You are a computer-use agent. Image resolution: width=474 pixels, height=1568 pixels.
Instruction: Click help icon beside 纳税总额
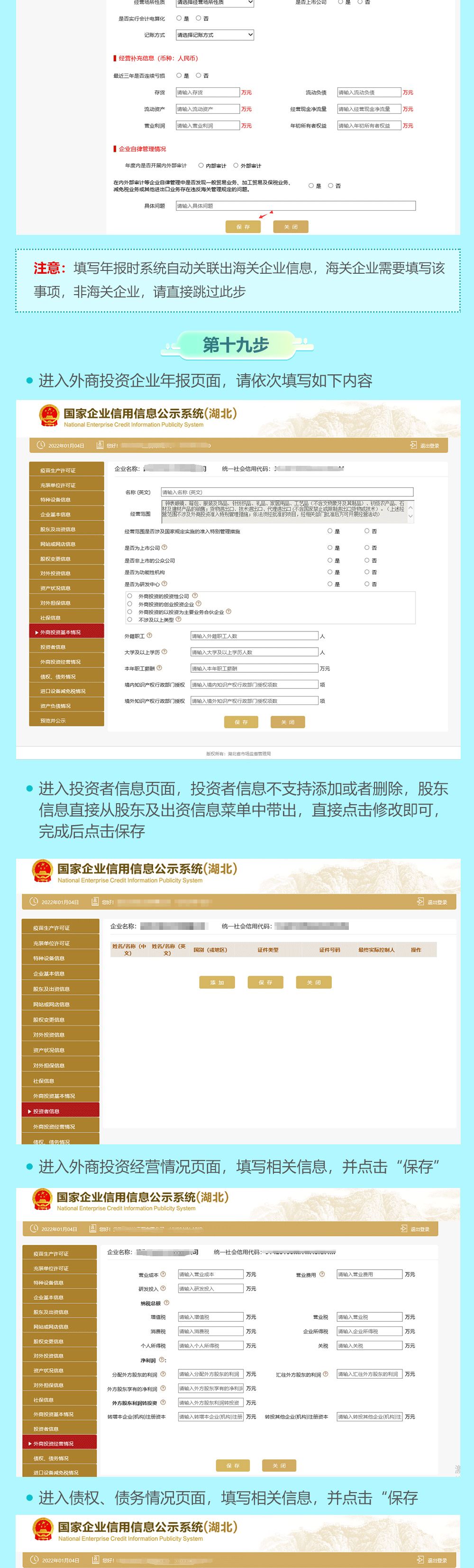coord(166,1303)
